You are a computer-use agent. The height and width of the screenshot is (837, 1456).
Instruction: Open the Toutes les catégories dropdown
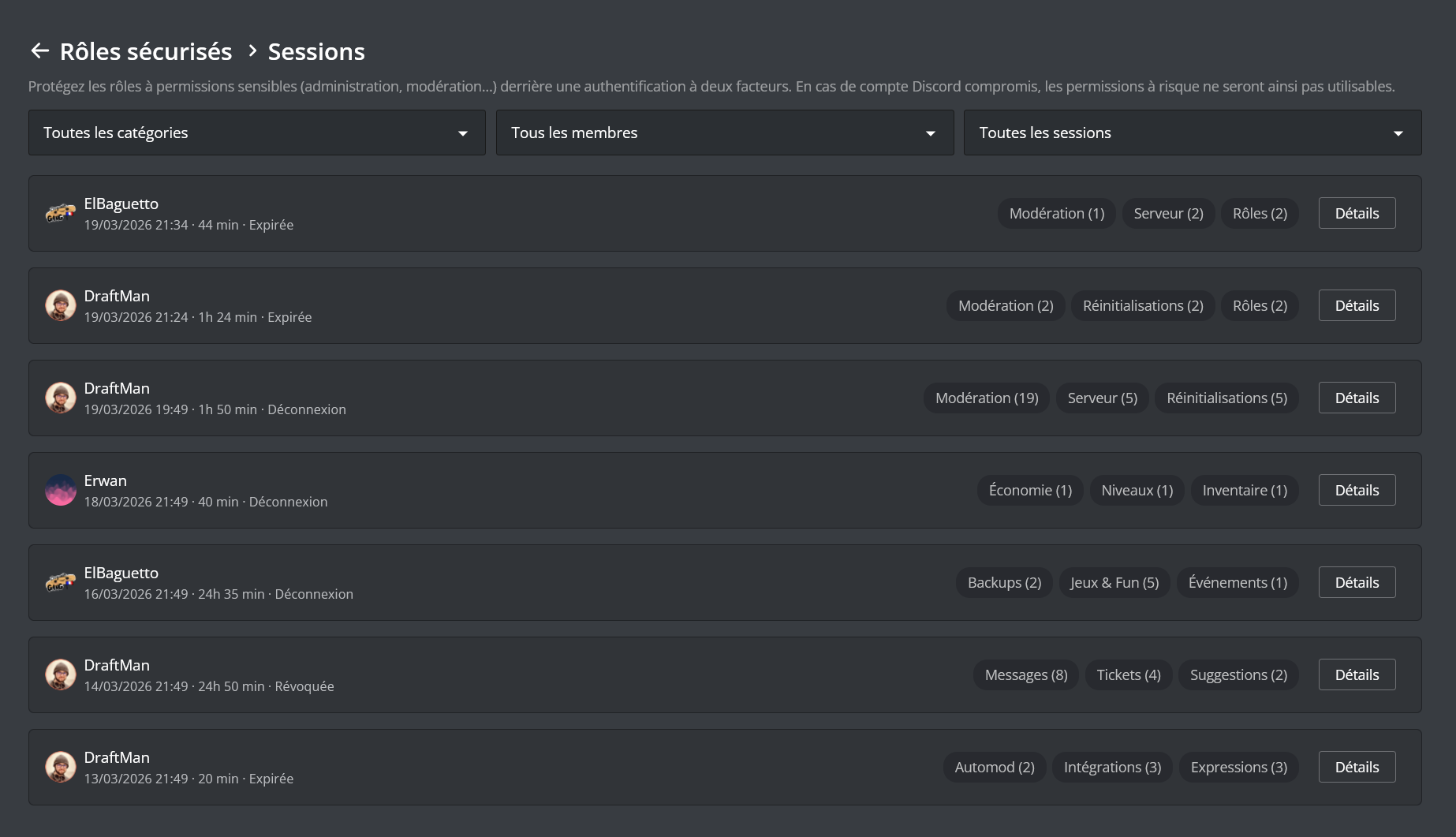(x=256, y=133)
